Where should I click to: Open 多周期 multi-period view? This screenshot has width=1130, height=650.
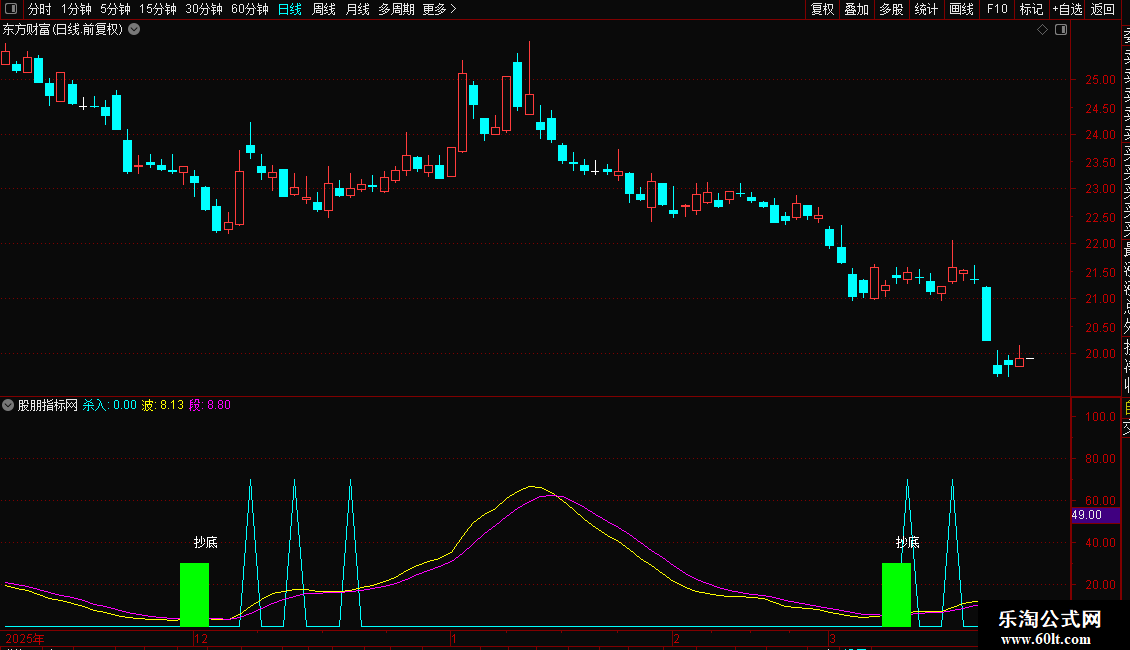tap(396, 9)
